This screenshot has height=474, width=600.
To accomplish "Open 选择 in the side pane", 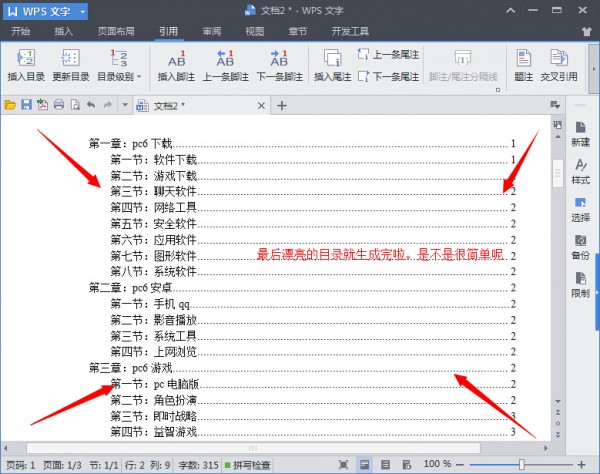I will tap(580, 210).
